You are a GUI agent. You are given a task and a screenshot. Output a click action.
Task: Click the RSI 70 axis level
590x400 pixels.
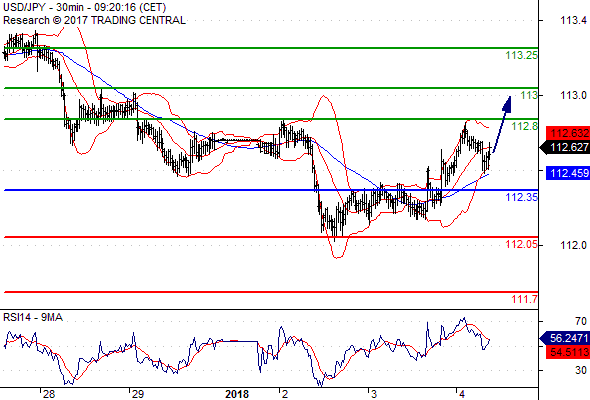pyautogui.click(x=581, y=321)
